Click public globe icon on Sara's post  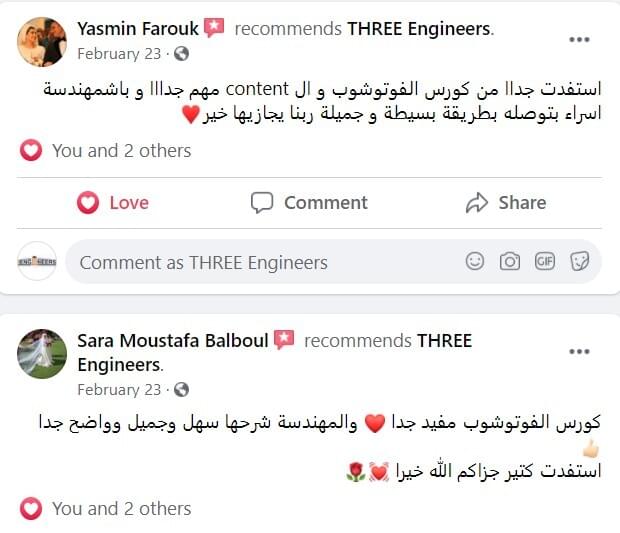[181, 390]
